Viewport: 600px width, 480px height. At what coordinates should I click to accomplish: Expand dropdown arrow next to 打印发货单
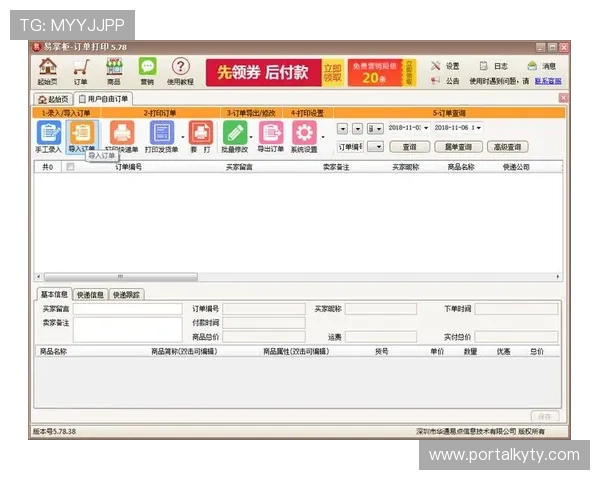point(183,137)
